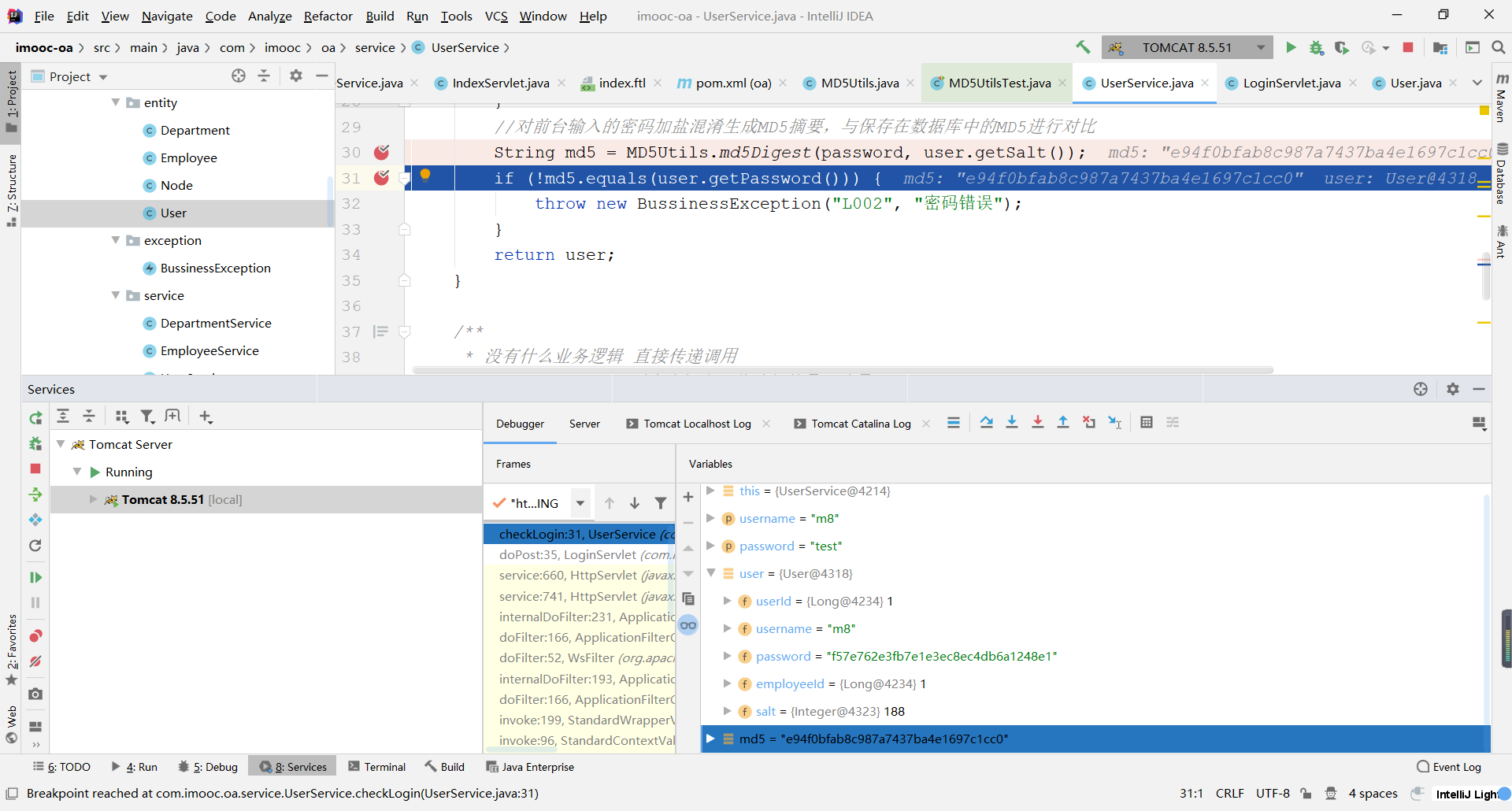Open the Event Log button

coord(1449,767)
